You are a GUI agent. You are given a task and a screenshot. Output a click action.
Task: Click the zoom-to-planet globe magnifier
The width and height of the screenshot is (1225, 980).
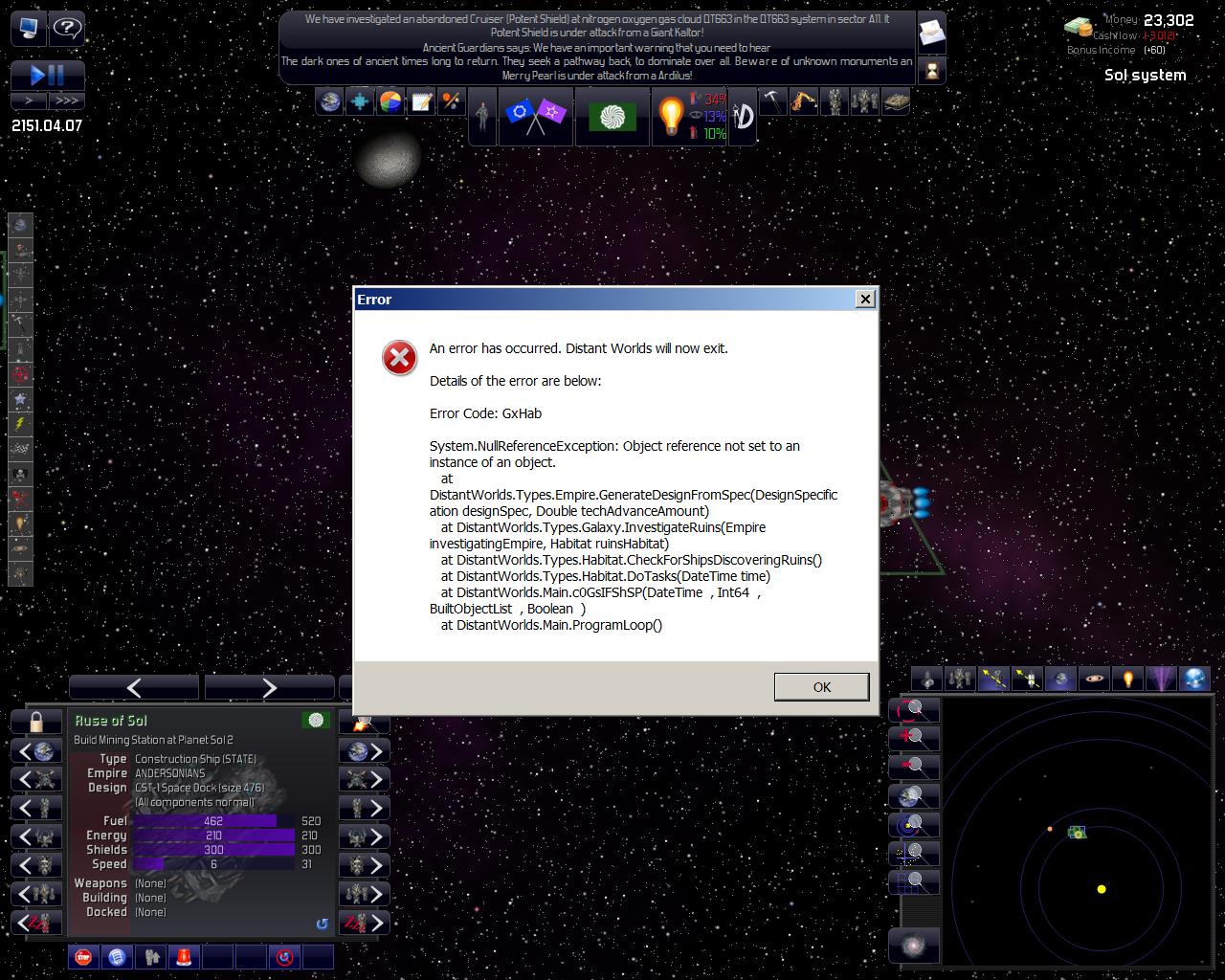pyautogui.click(x=913, y=795)
